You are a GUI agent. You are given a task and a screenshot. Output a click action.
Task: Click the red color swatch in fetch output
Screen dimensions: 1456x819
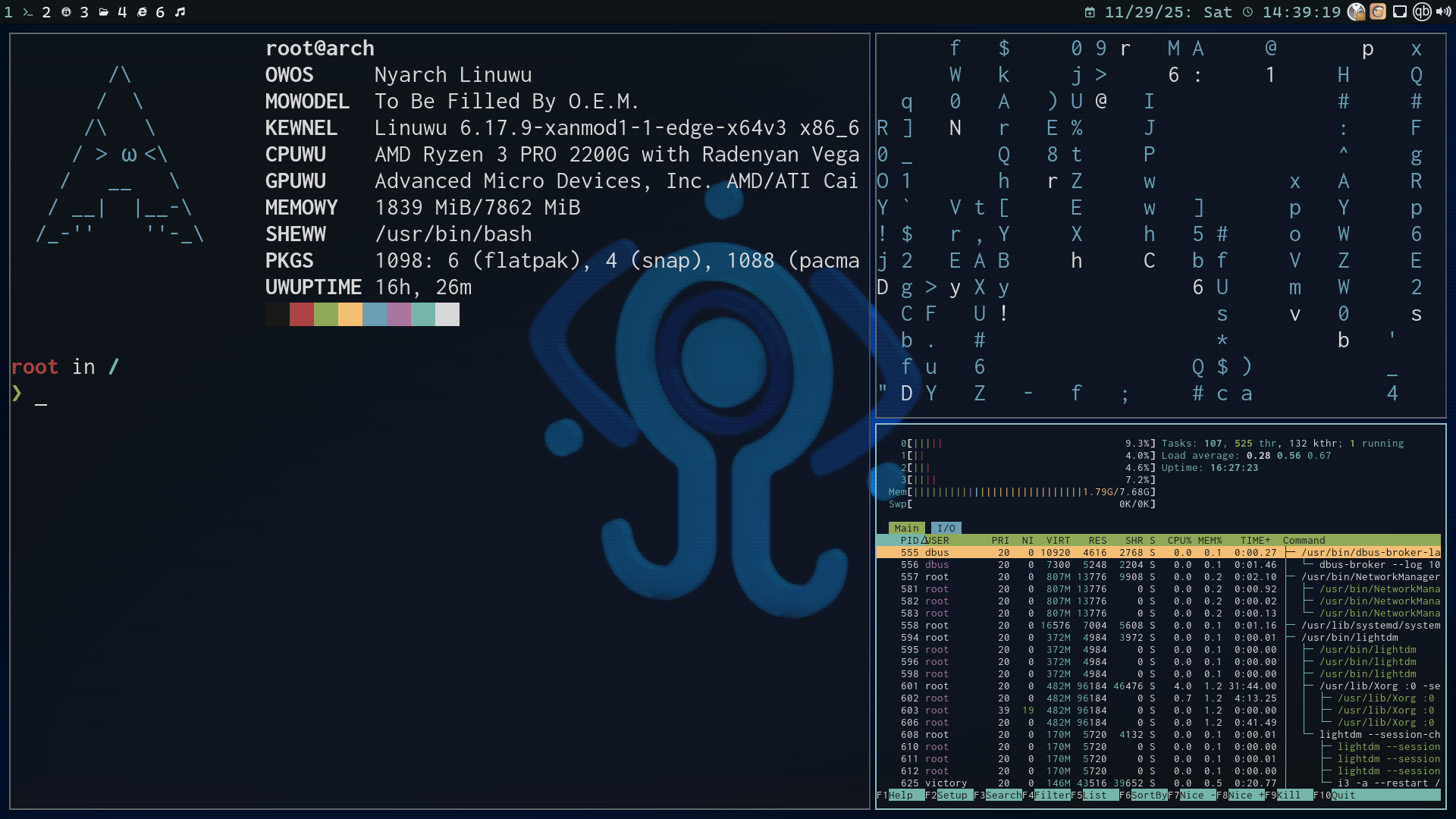tap(301, 314)
